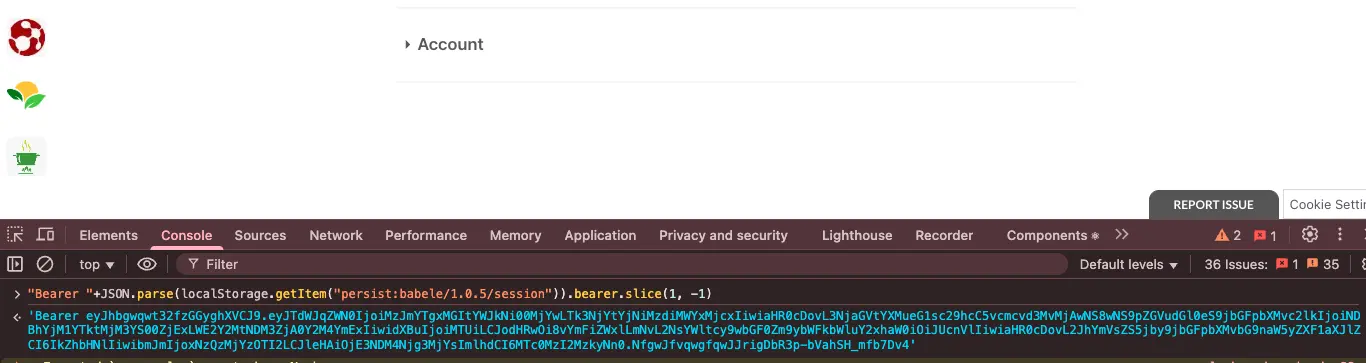Open the Network tab
Viewport: 1366px width, 363px height.
pos(336,235)
